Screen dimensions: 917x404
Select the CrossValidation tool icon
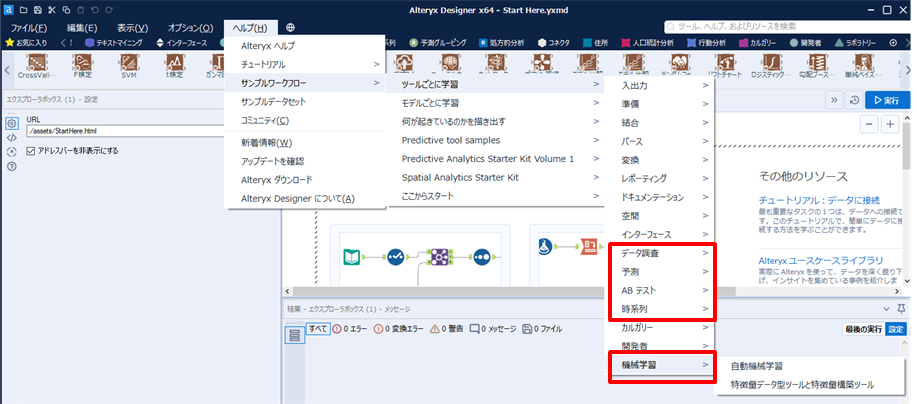click(x=38, y=62)
